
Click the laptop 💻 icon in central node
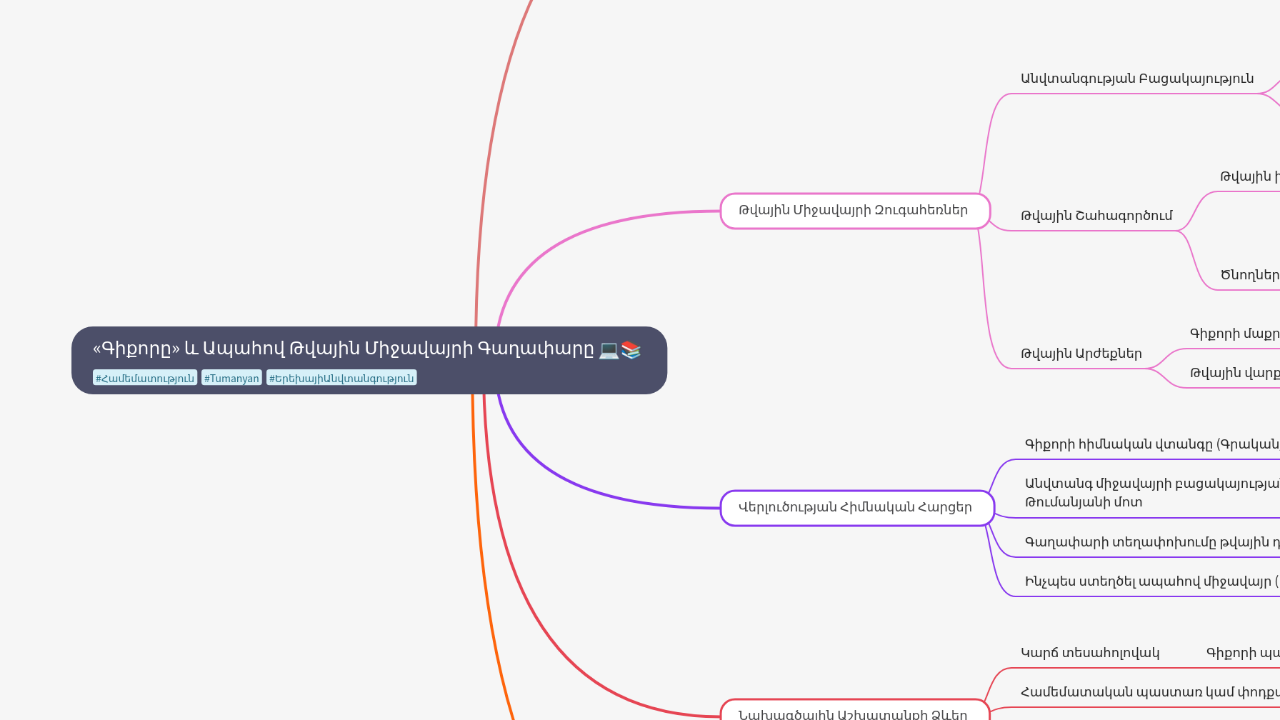point(608,350)
